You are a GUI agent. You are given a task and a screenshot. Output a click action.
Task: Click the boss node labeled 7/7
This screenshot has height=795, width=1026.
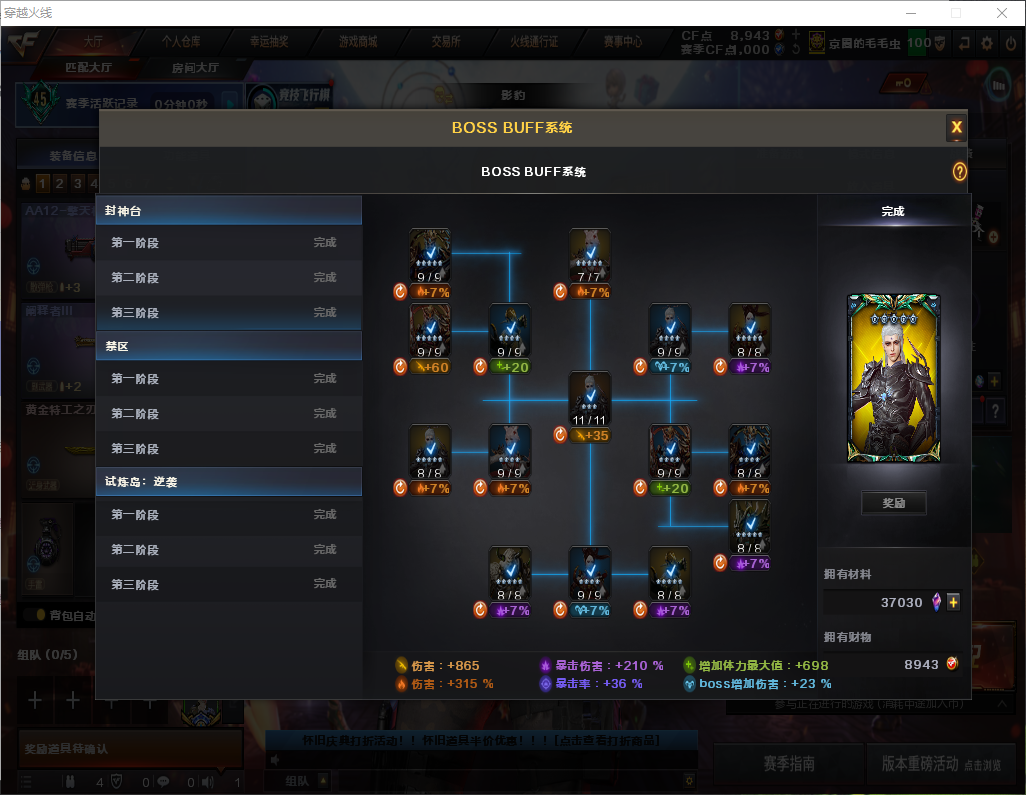pos(590,256)
